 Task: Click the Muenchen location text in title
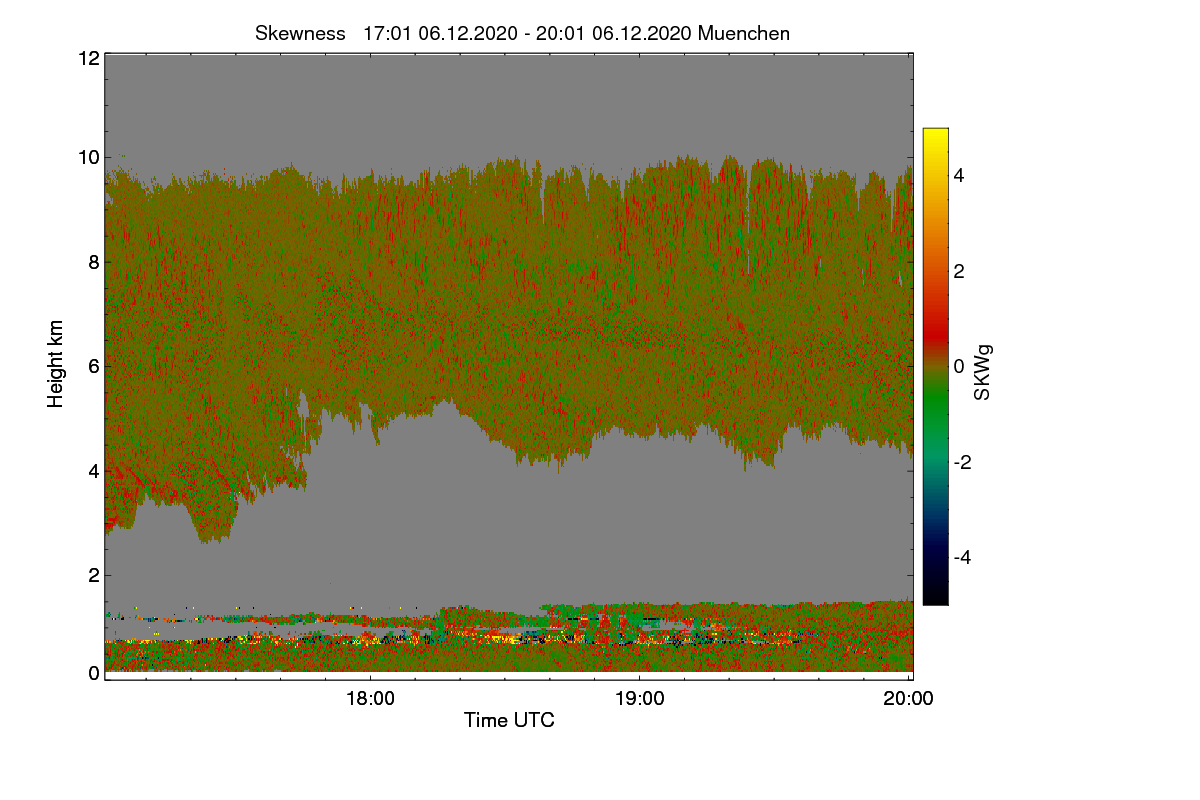(x=744, y=33)
